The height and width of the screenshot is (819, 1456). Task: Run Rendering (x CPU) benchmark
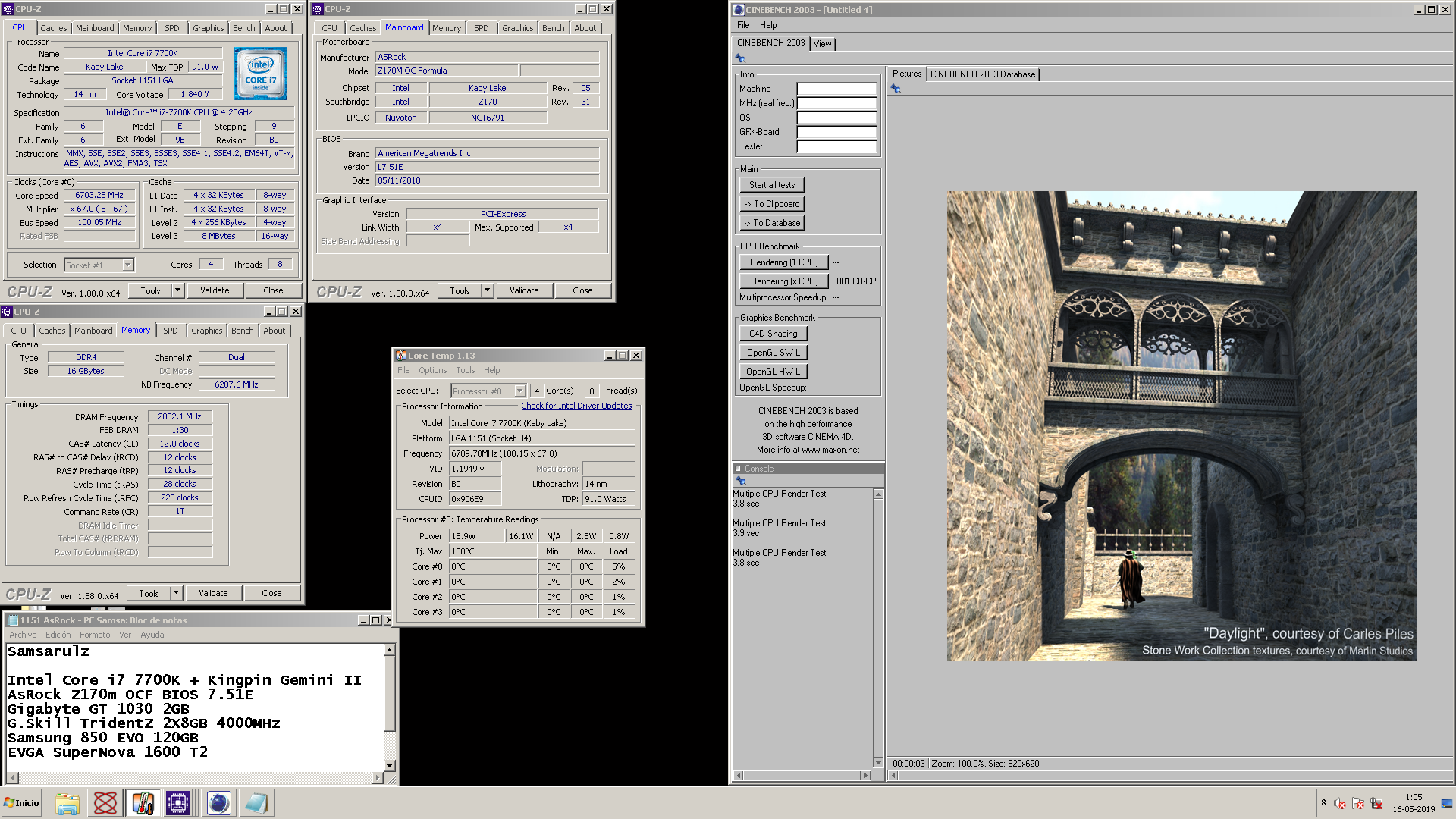click(x=784, y=281)
